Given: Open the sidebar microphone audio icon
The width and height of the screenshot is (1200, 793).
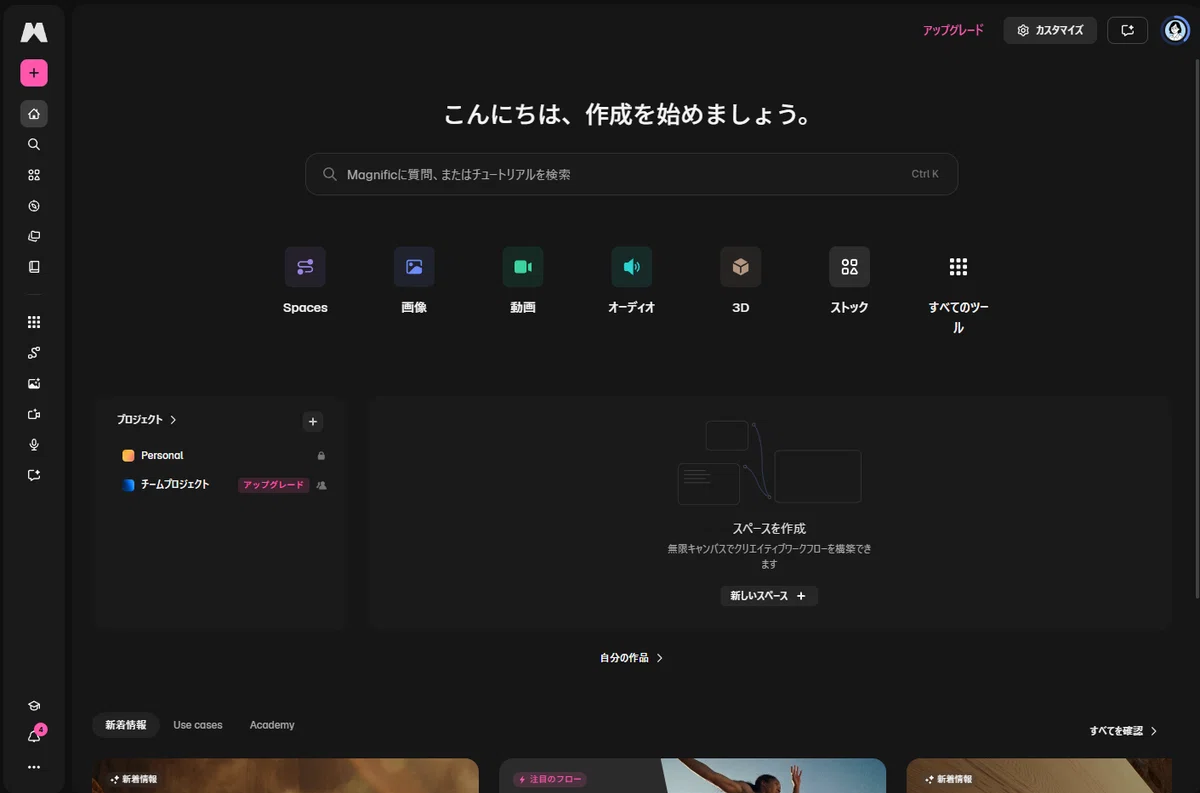Looking at the screenshot, I should coord(34,445).
